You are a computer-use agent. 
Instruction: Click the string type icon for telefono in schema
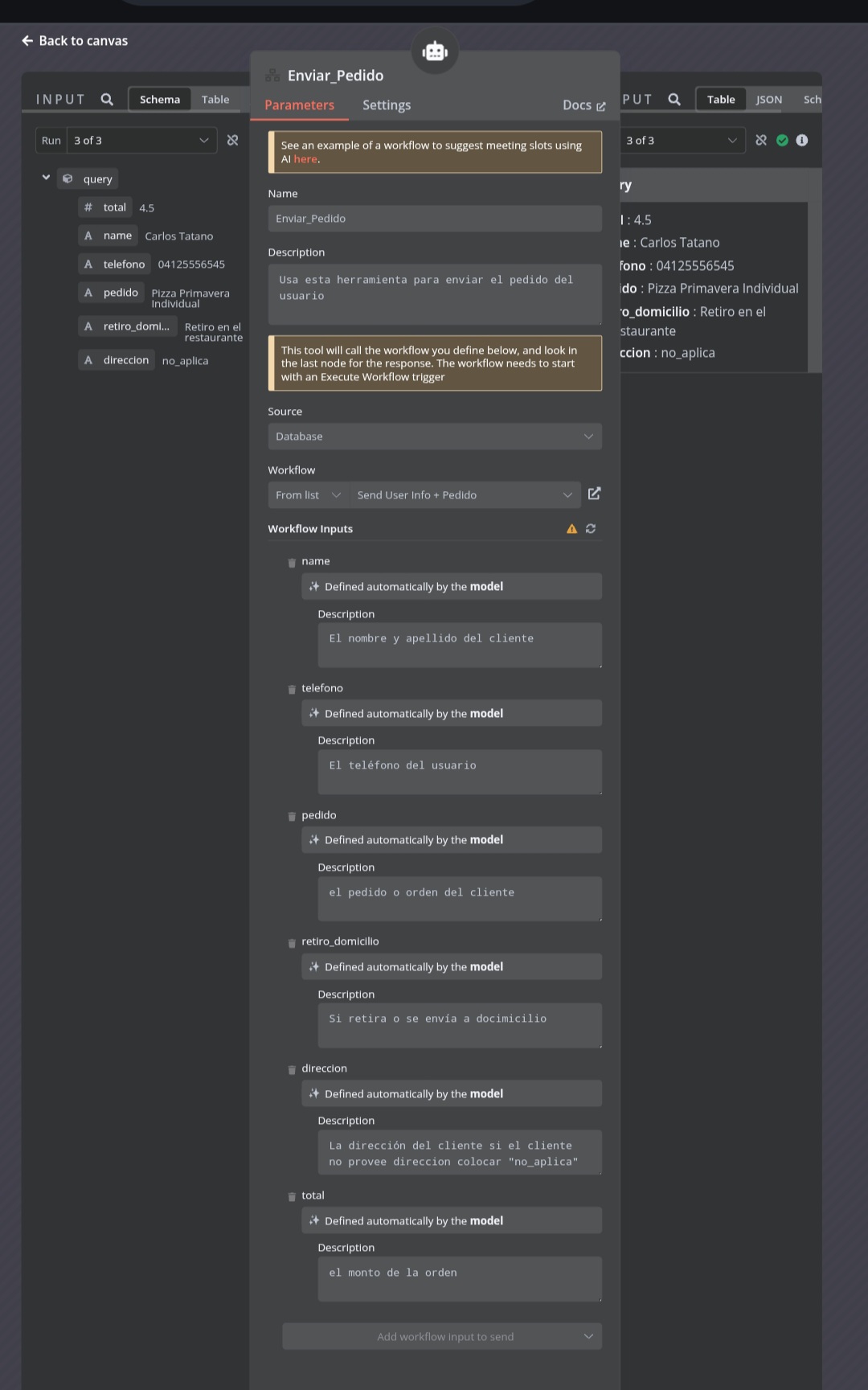(x=88, y=264)
